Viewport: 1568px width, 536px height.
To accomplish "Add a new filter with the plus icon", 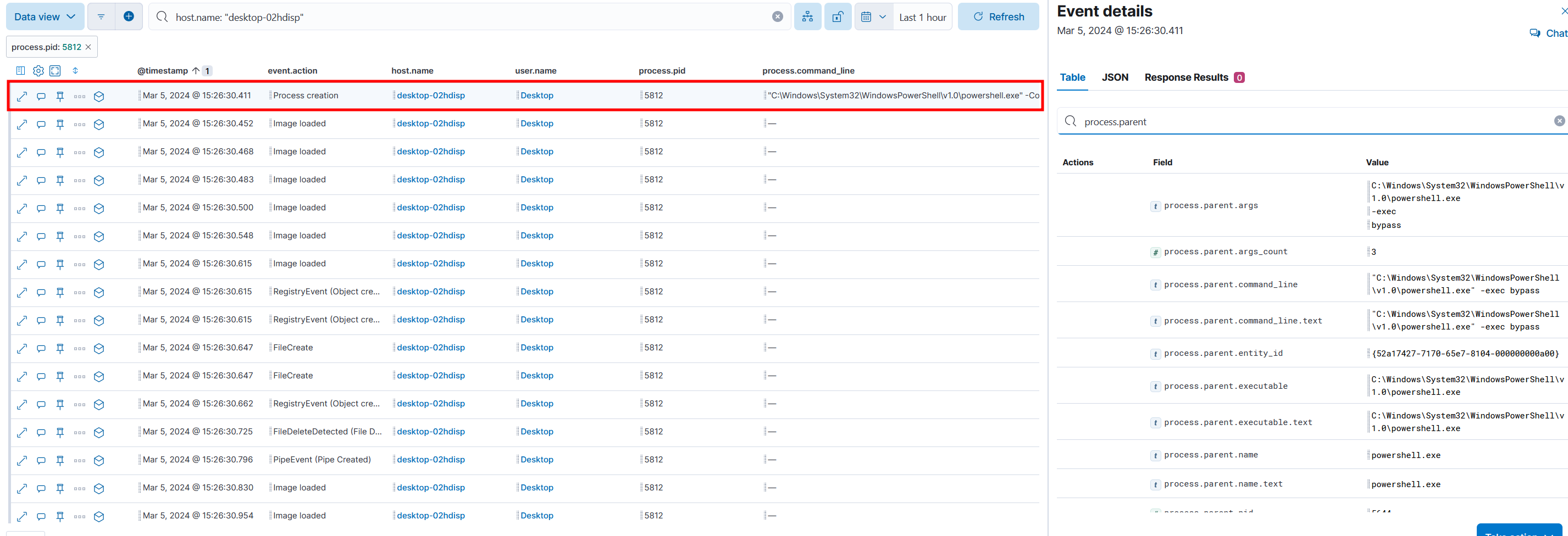I will click(129, 17).
